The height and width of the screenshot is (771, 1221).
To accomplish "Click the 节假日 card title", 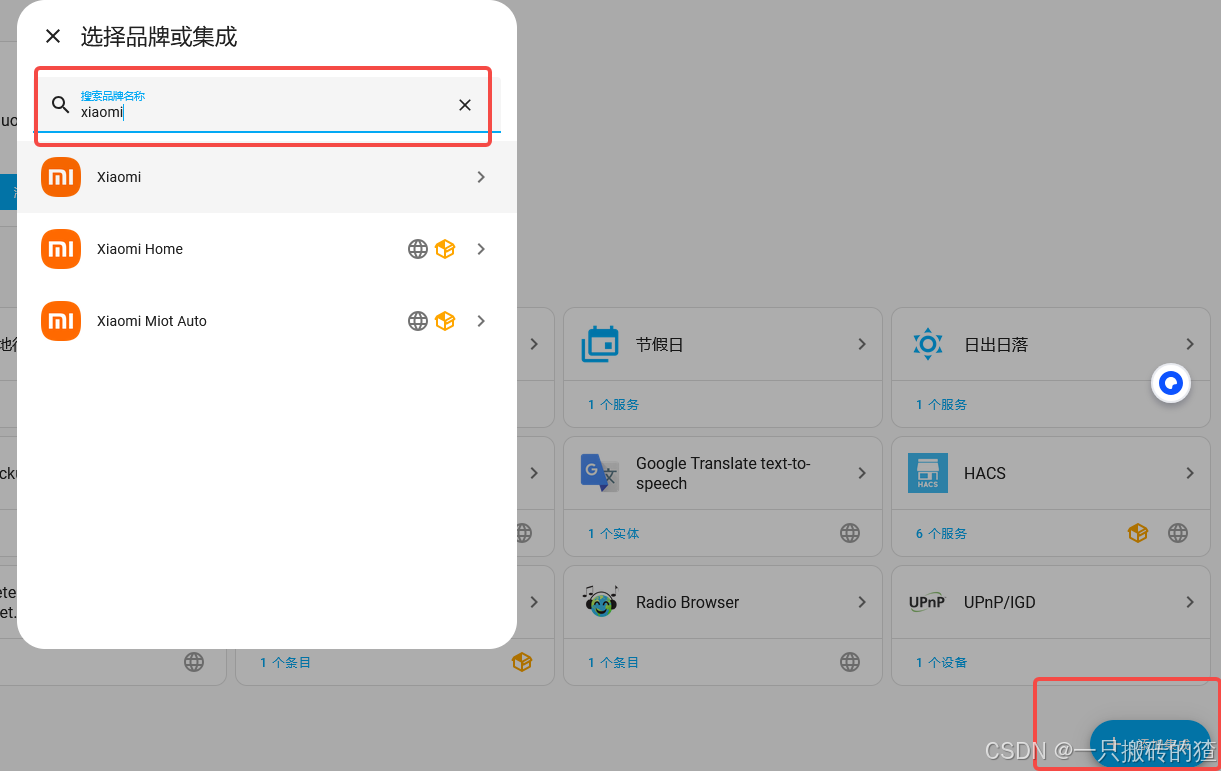I will 662,344.
